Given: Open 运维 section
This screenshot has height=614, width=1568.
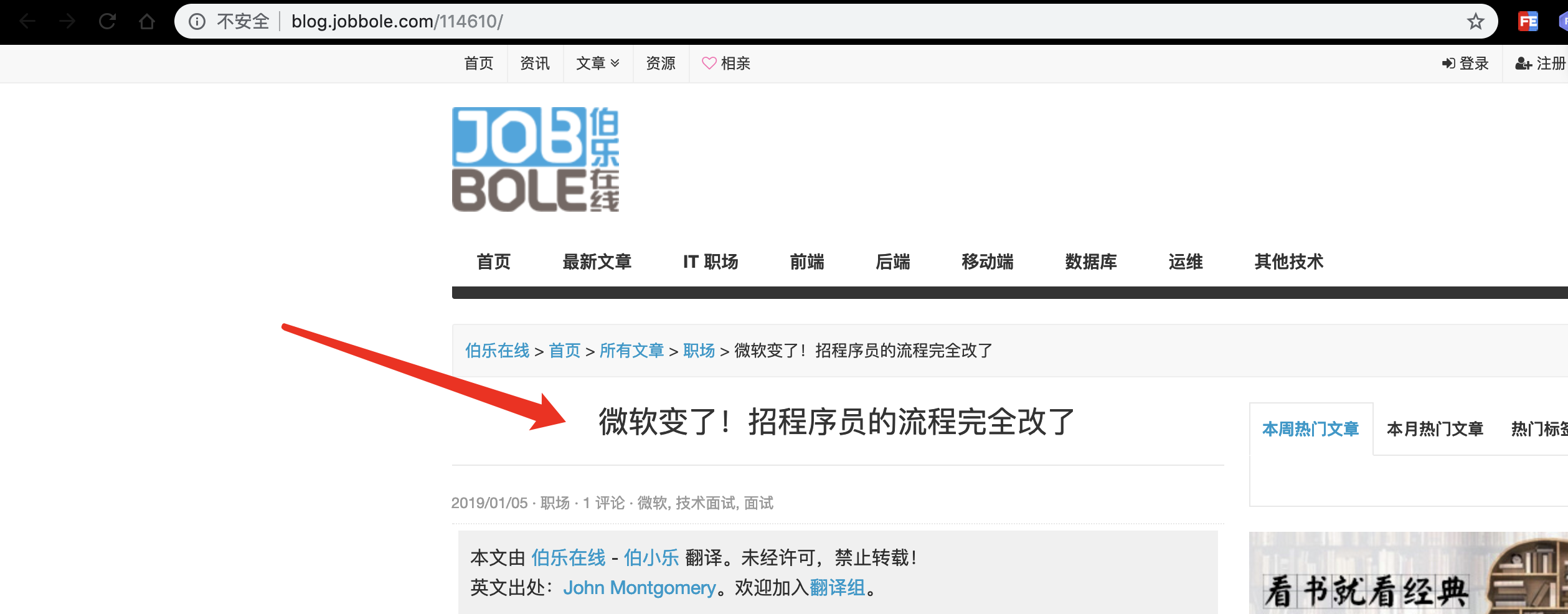Looking at the screenshot, I should (x=1186, y=262).
